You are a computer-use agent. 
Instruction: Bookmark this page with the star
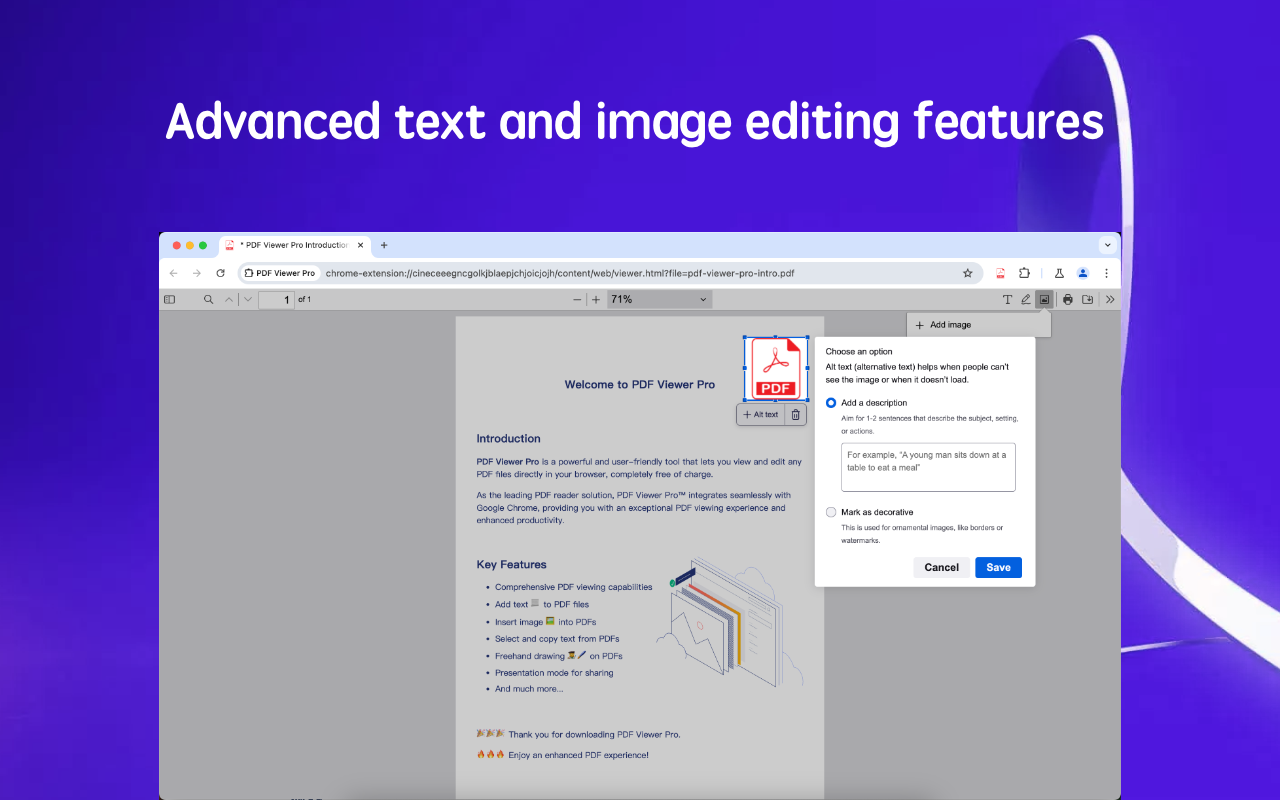pyautogui.click(x=967, y=273)
